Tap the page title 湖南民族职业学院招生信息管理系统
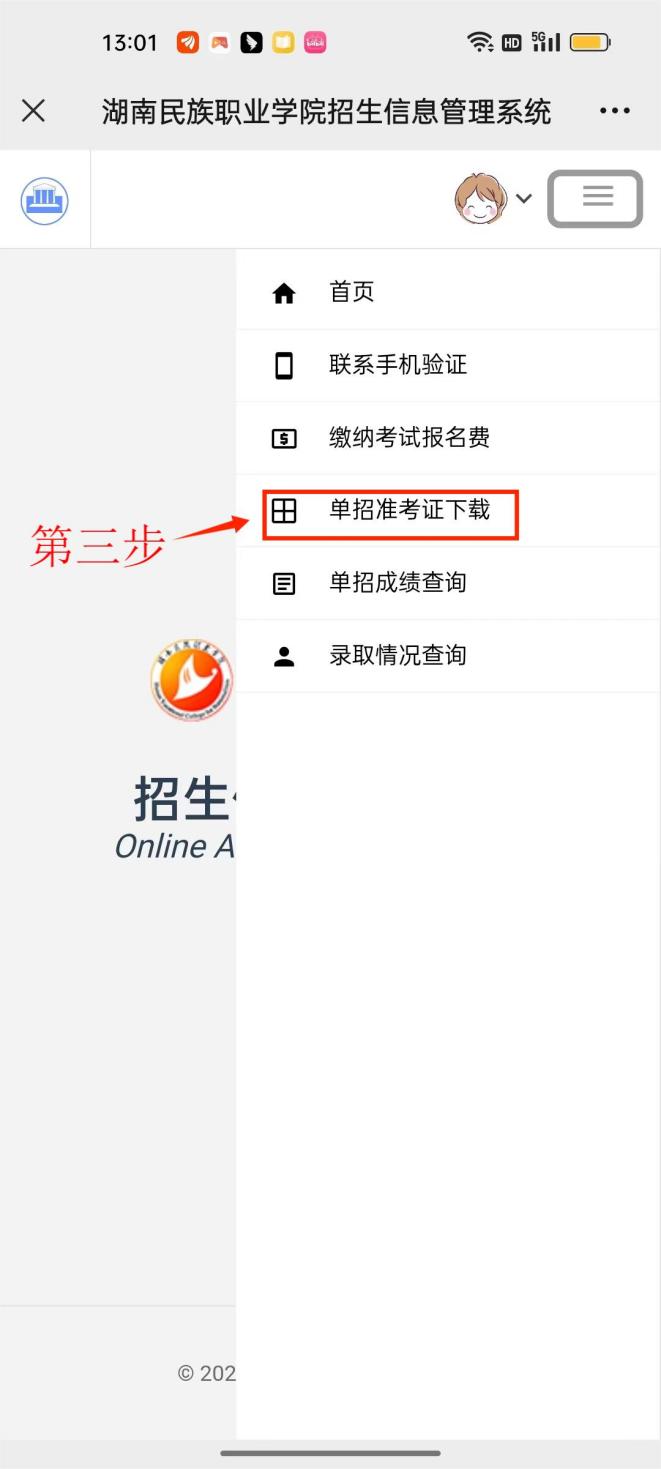 point(326,111)
